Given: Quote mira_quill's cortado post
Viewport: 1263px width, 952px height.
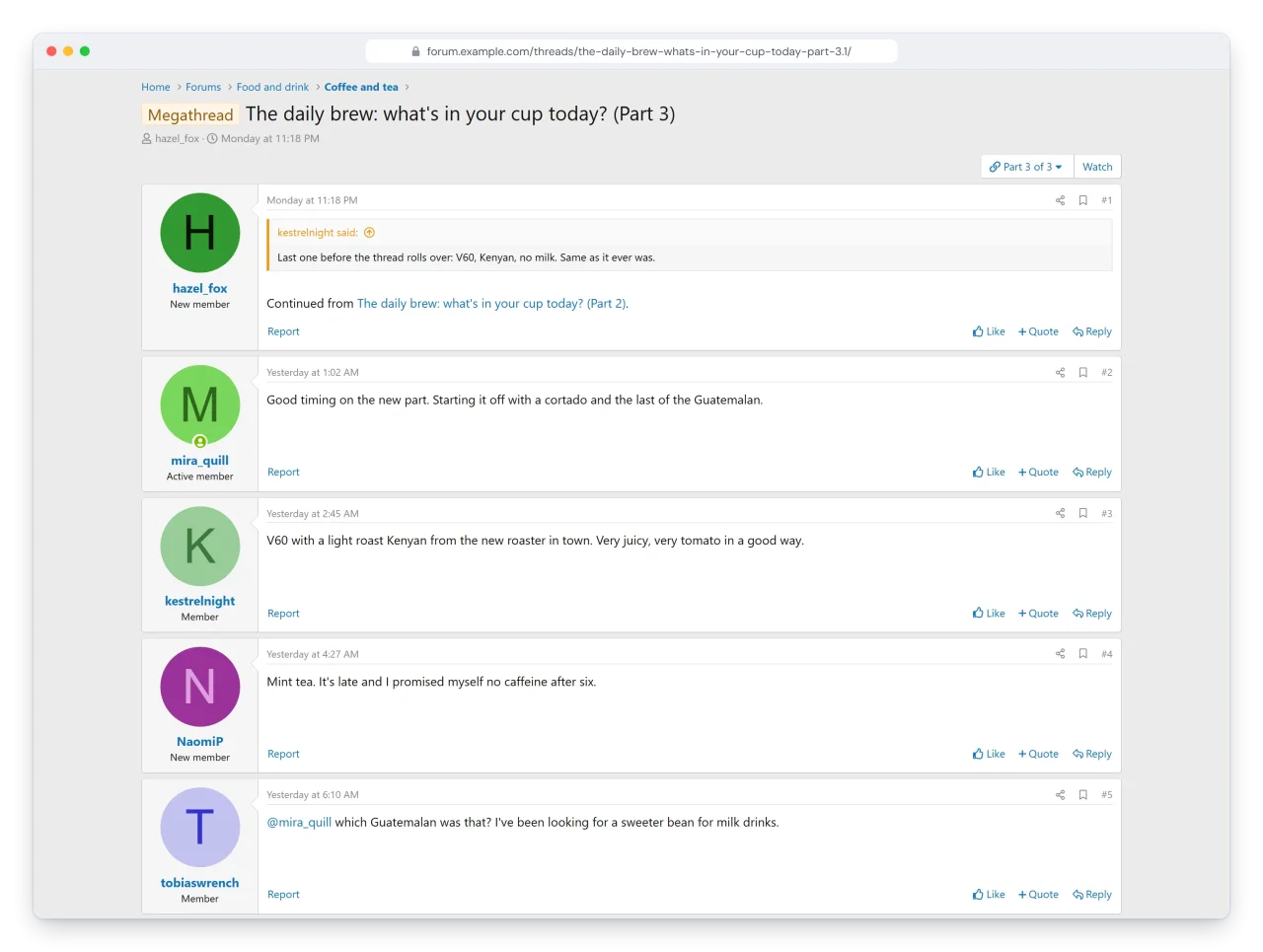Looking at the screenshot, I should (1038, 473).
